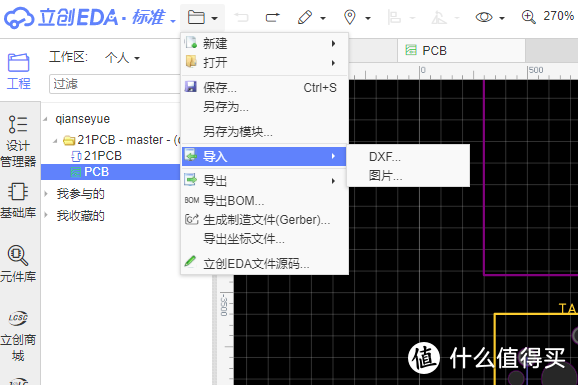Click the undo arrow icon

click(x=242, y=17)
